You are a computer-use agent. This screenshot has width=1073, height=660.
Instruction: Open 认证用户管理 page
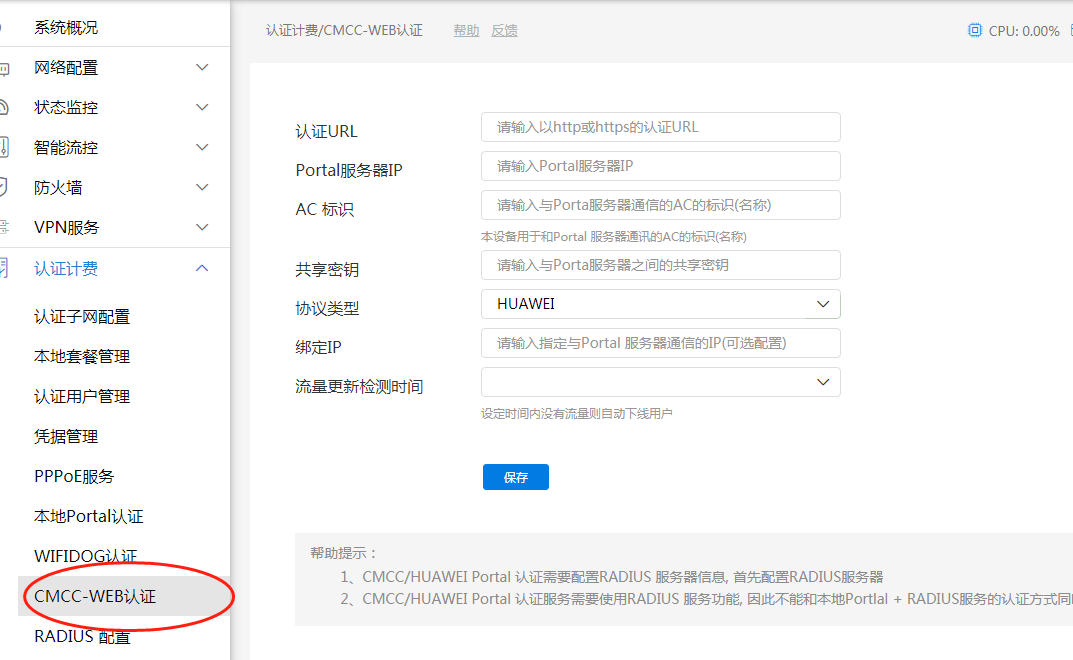82,397
